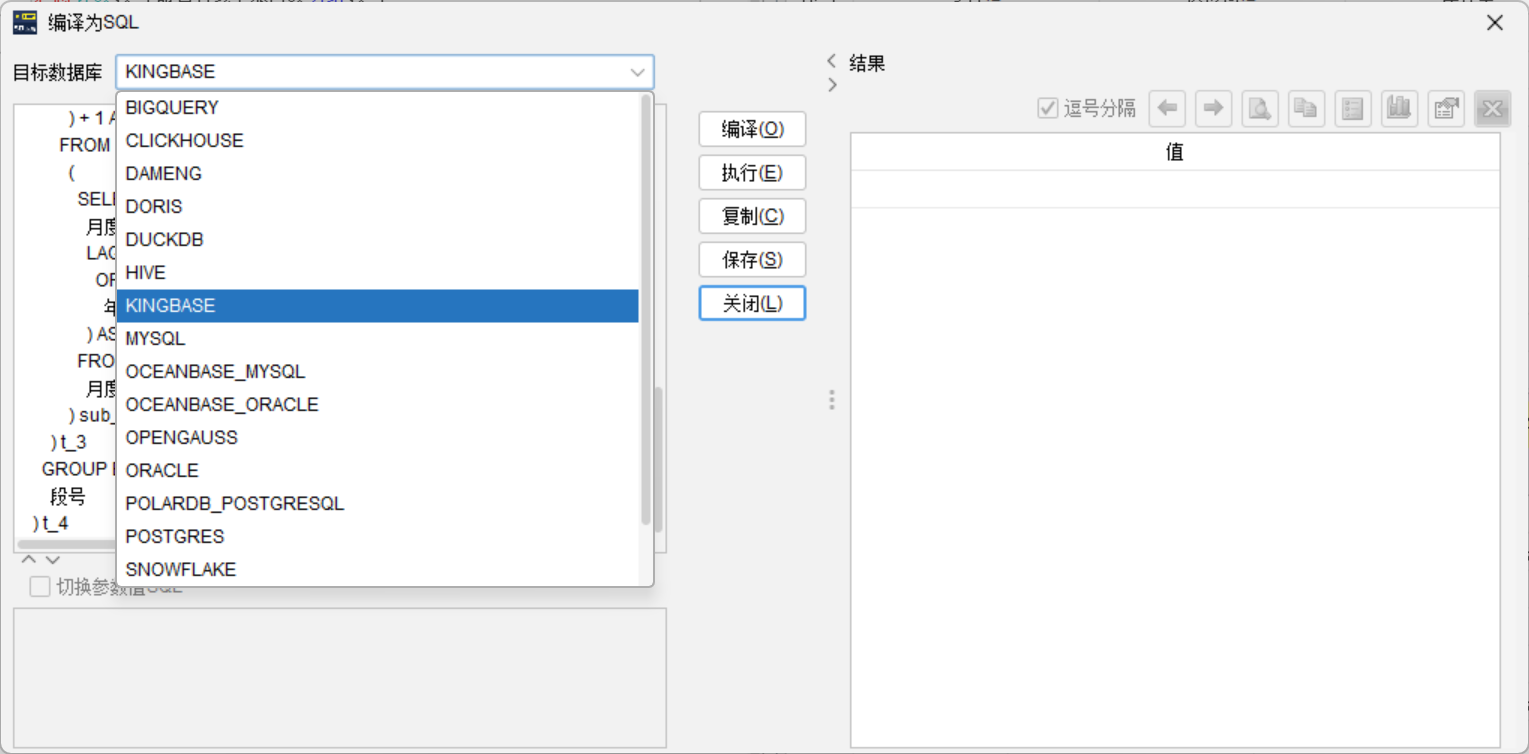1529x754 pixels.
Task: Pick POSTGRES in the dropdown list
Action: (x=378, y=537)
